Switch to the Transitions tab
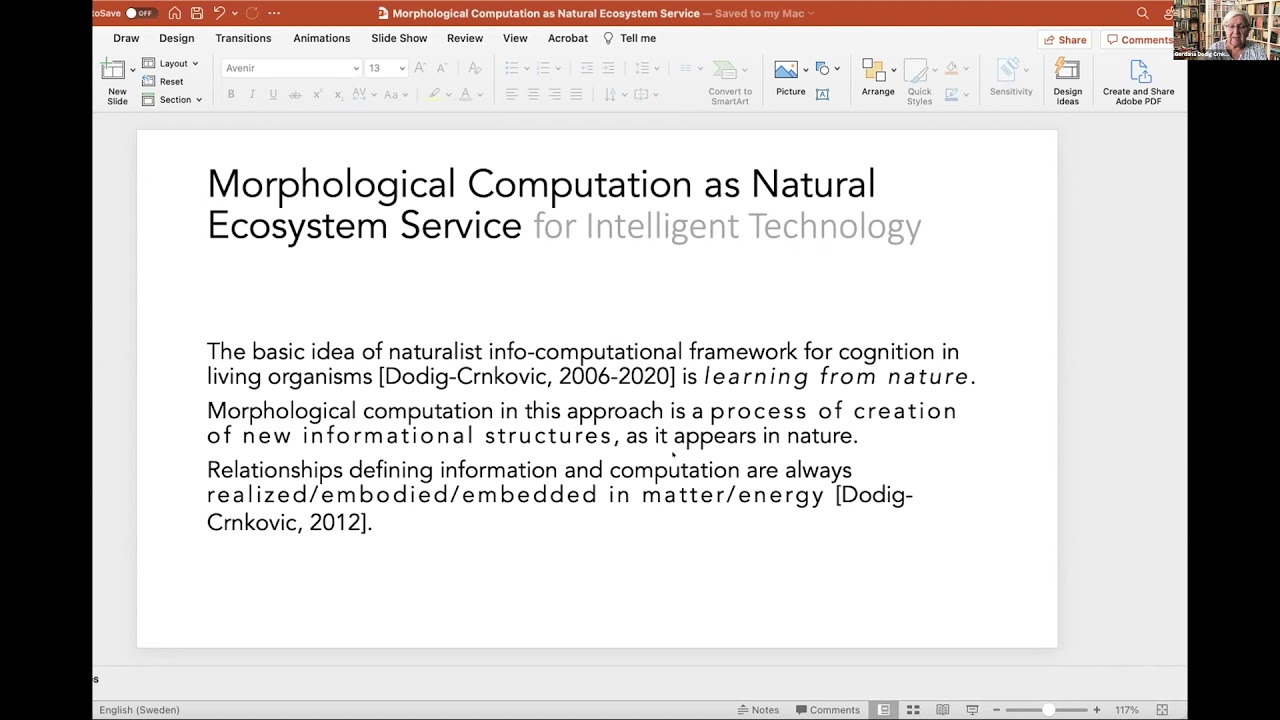Screen dimensions: 1280x720 pos(243,38)
